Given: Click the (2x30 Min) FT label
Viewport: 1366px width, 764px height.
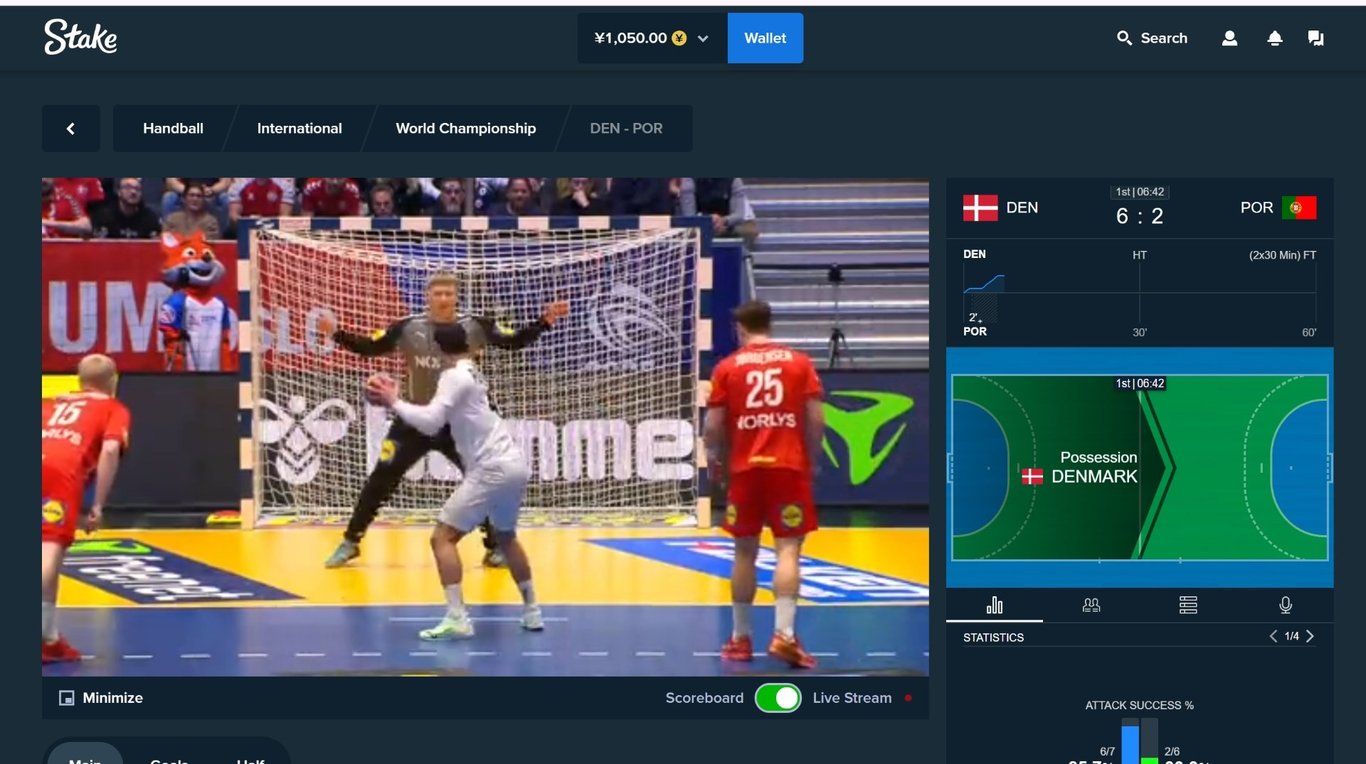Looking at the screenshot, I should 1283,255.
